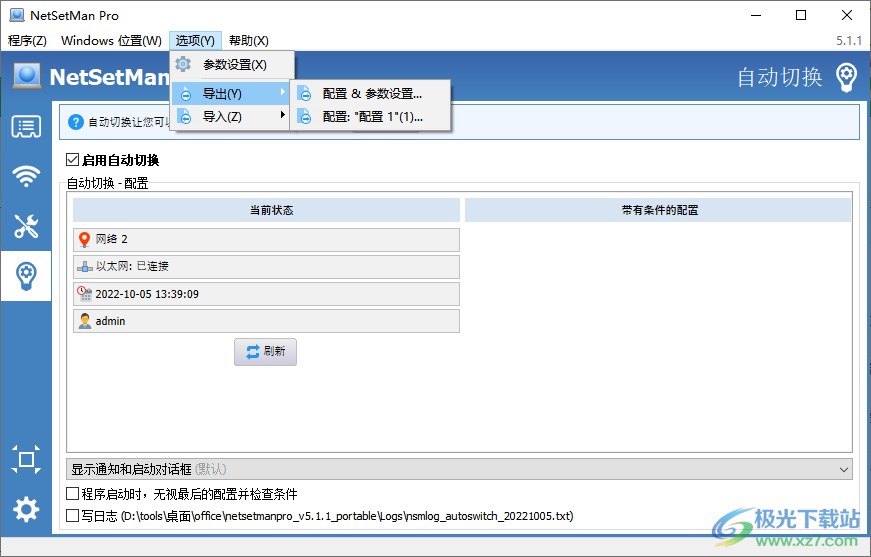Click the 选项(Y) menu
Screen dimensions: 871x557
point(195,41)
